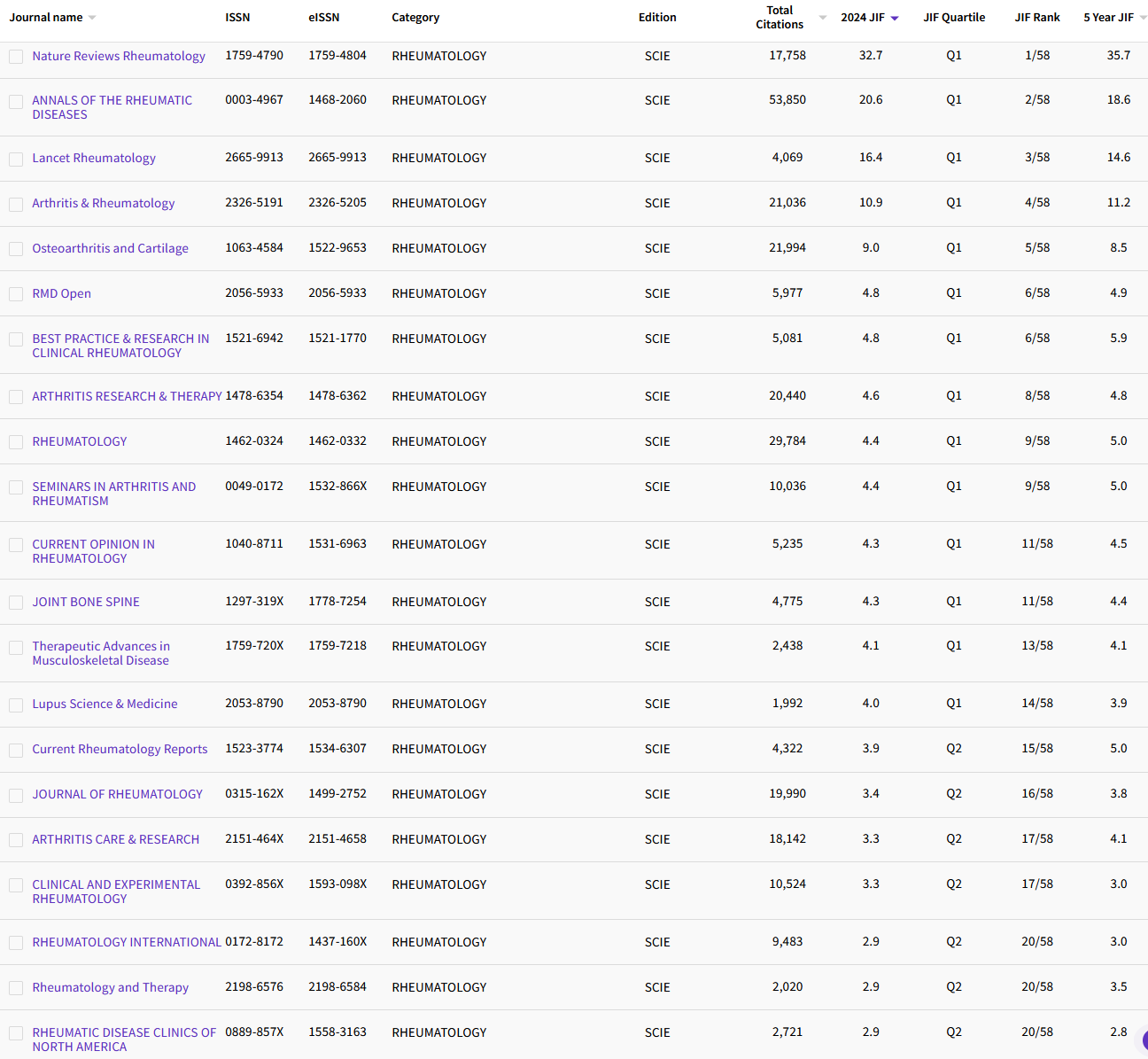Open JOURNAL OF RHEUMATOLOGY journal profile
The width and height of the screenshot is (1148, 1059).
click(x=117, y=794)
